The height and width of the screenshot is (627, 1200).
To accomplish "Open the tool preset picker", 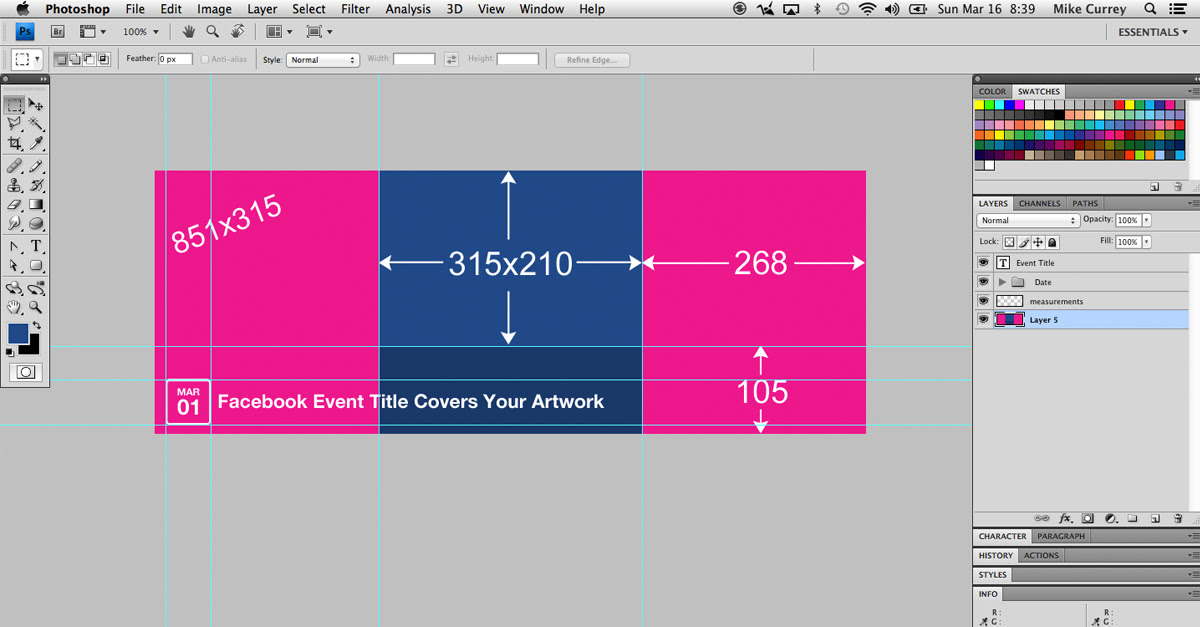I will tap(27, 60).
